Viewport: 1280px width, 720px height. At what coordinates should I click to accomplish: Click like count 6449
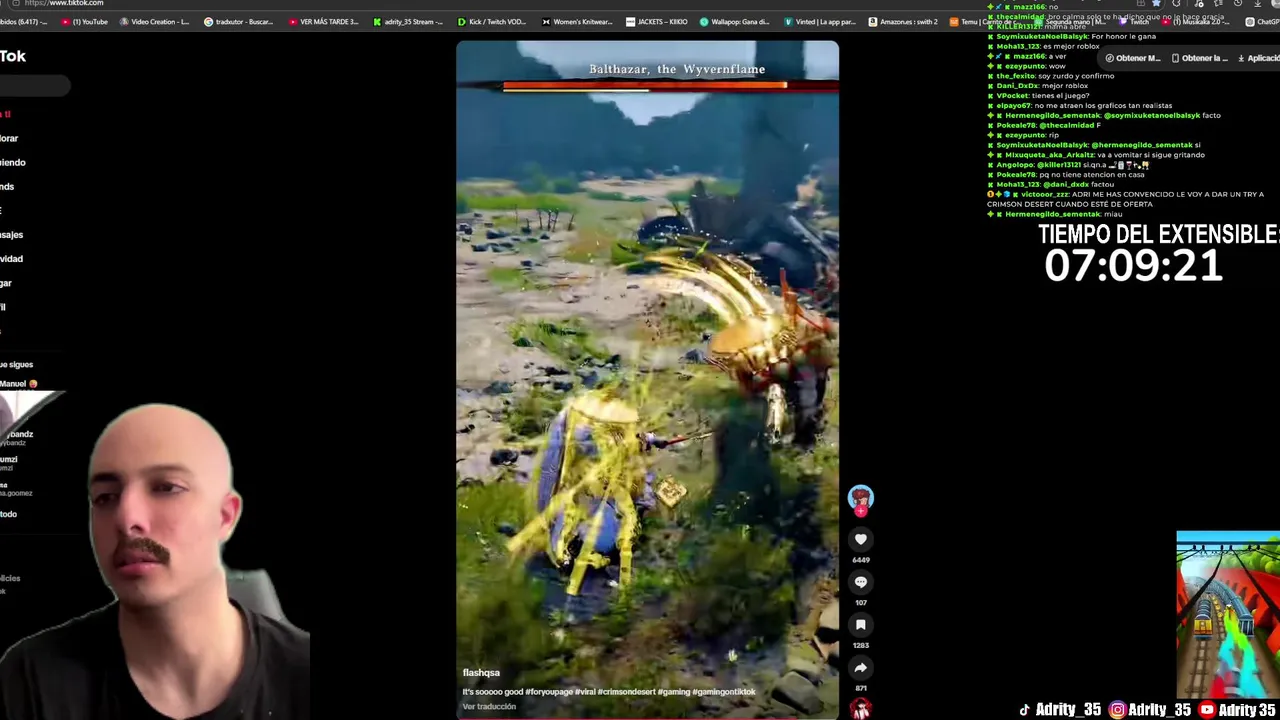[x=860, y=560]
